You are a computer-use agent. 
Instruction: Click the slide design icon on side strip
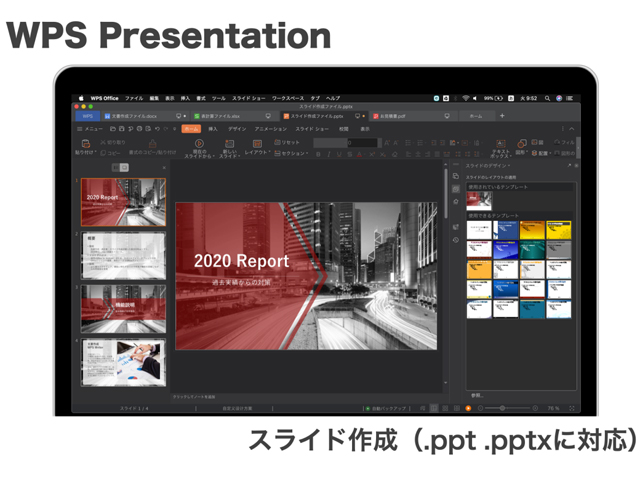[456, 189]
